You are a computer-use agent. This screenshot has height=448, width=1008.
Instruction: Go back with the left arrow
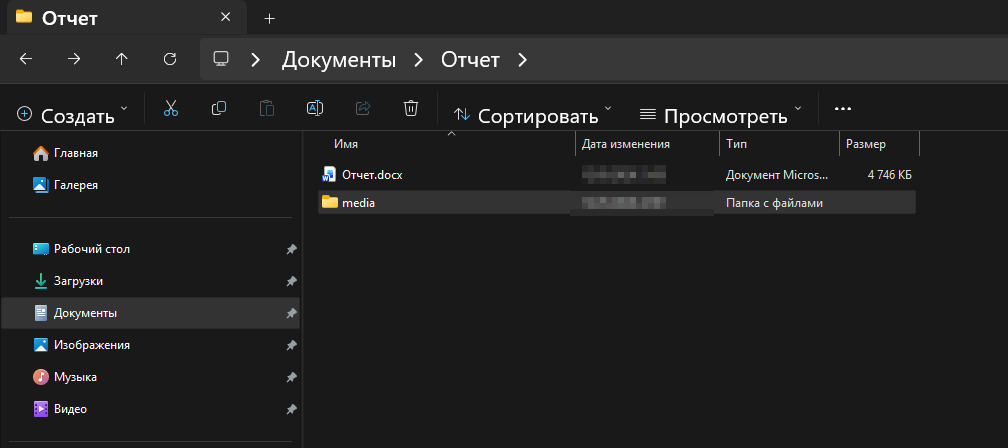[x=26, y=59]
